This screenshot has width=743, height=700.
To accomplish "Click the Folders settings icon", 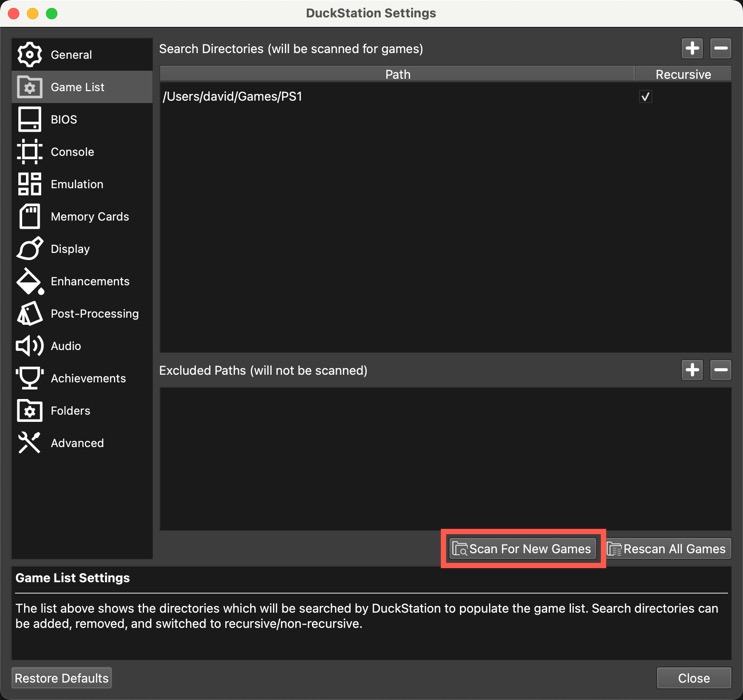I will point(29,410).
